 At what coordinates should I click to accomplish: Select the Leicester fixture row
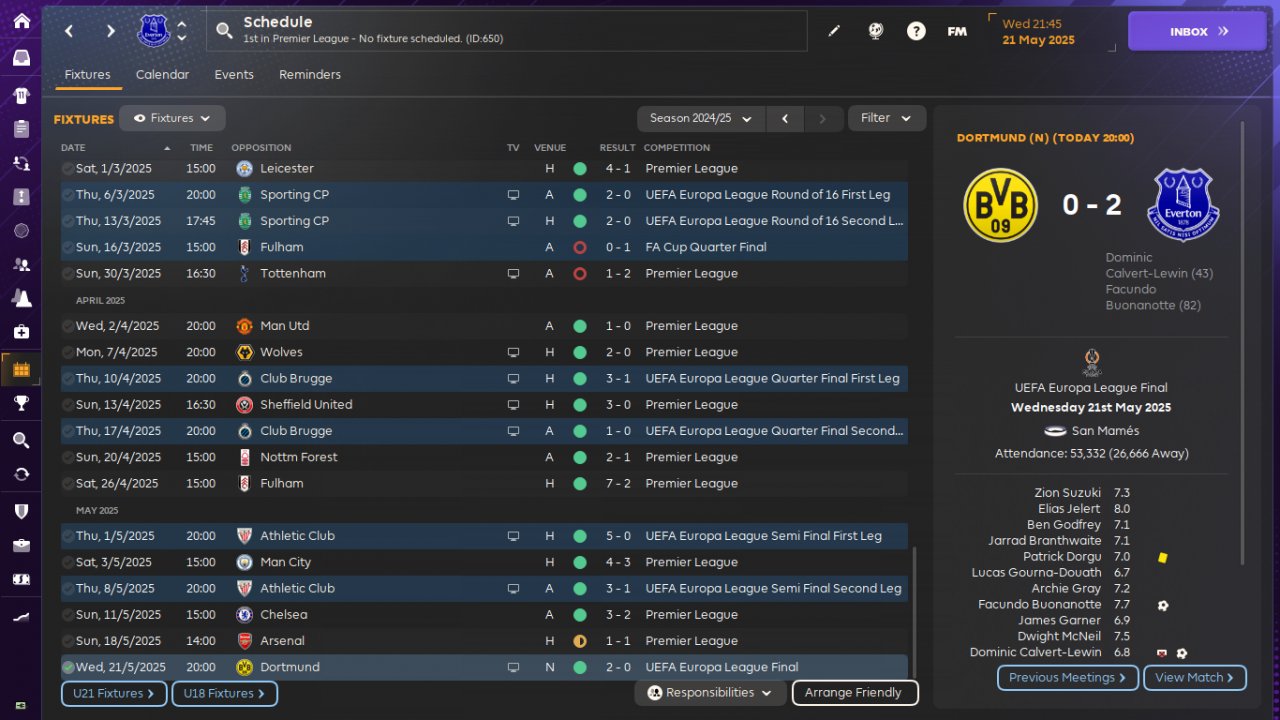point(484,169)
